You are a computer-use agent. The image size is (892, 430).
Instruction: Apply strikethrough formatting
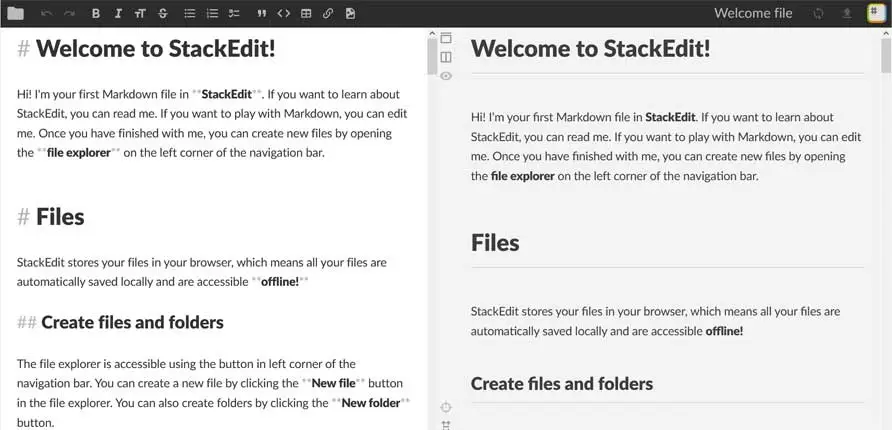coord(163,13)
